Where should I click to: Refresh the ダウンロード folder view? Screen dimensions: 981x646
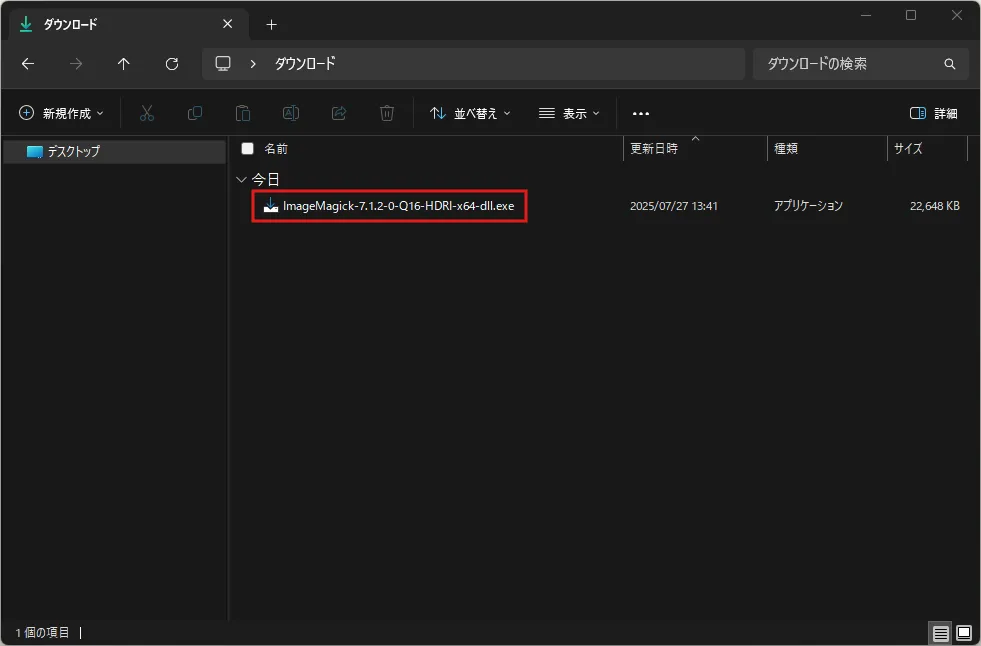click(x=172, y=64)
